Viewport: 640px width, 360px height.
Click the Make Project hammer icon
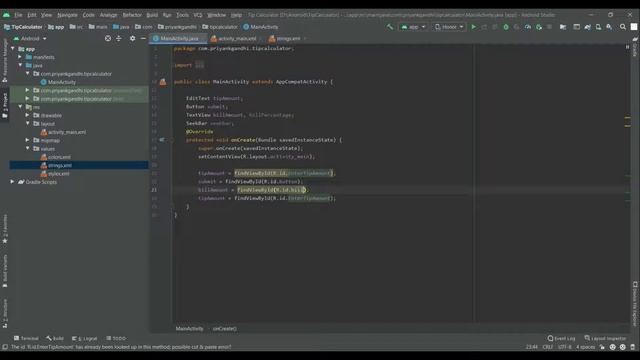point(390,27)
